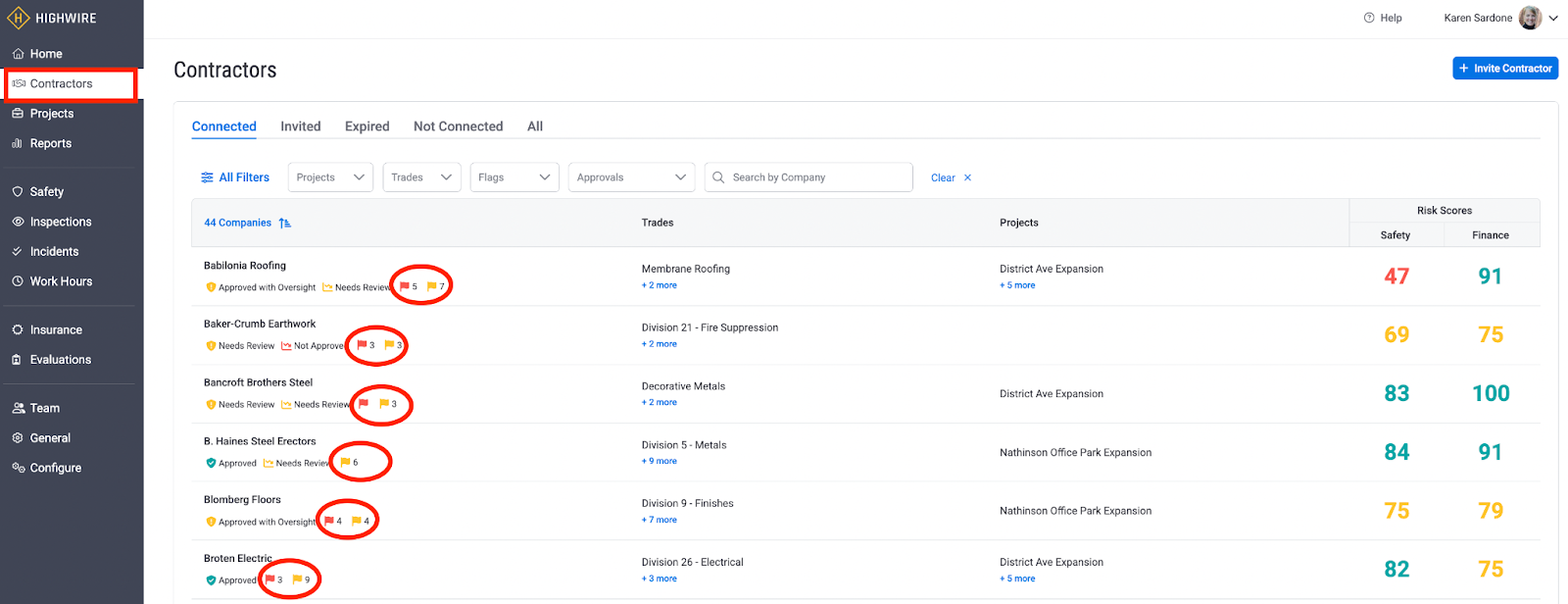The height and width of the screenshot is (604, 1568).
Task: Click Karen Sardone's avatar photo
Action: tap(1530, 18)
